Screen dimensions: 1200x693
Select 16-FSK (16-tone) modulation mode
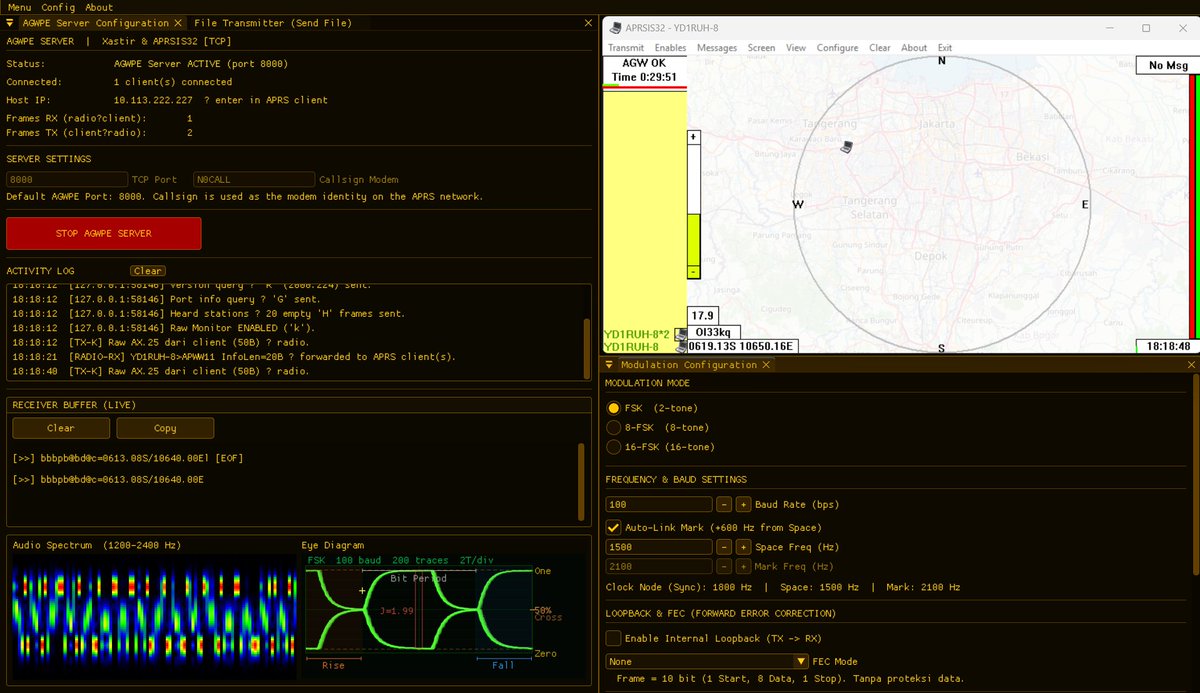pos(614,447)
